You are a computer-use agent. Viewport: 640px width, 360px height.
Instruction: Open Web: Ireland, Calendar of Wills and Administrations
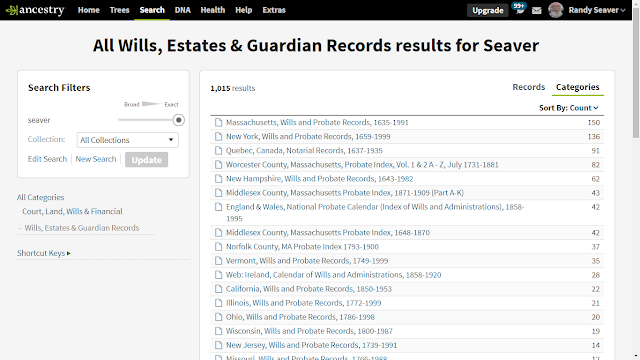(333, 275)
